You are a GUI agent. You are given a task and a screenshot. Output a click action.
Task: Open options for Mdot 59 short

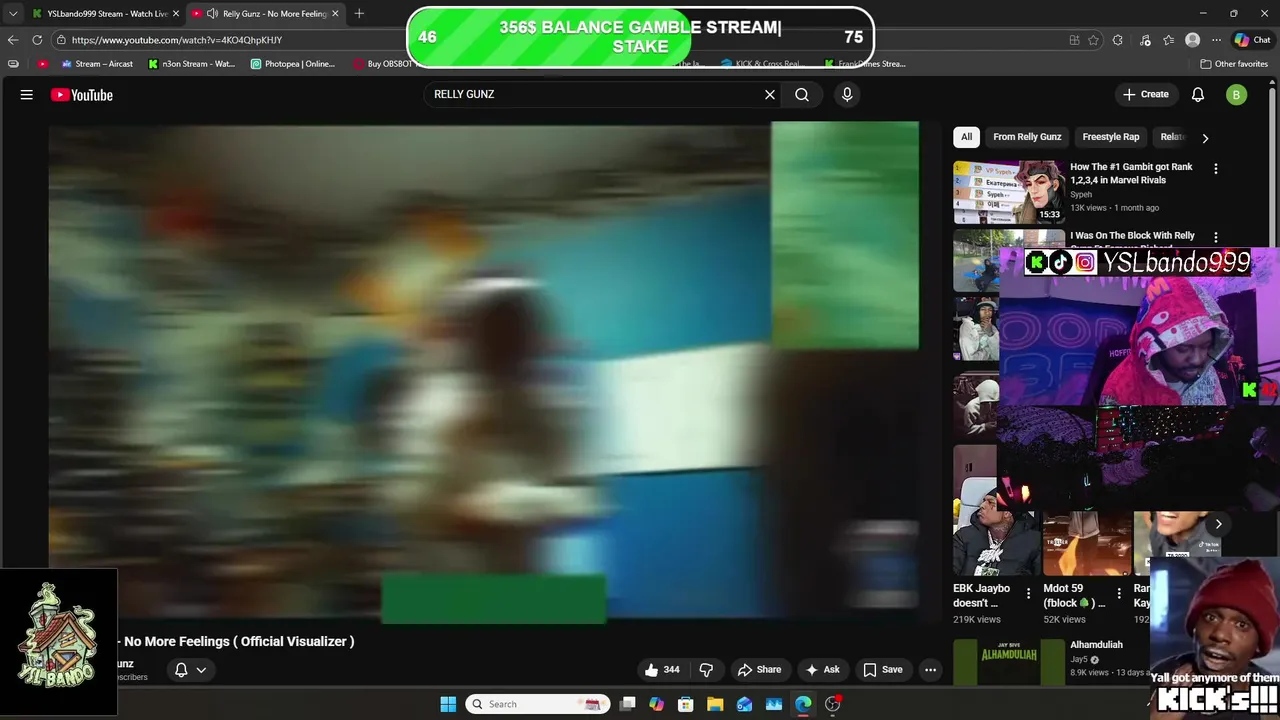click(x=1119, y=594)
